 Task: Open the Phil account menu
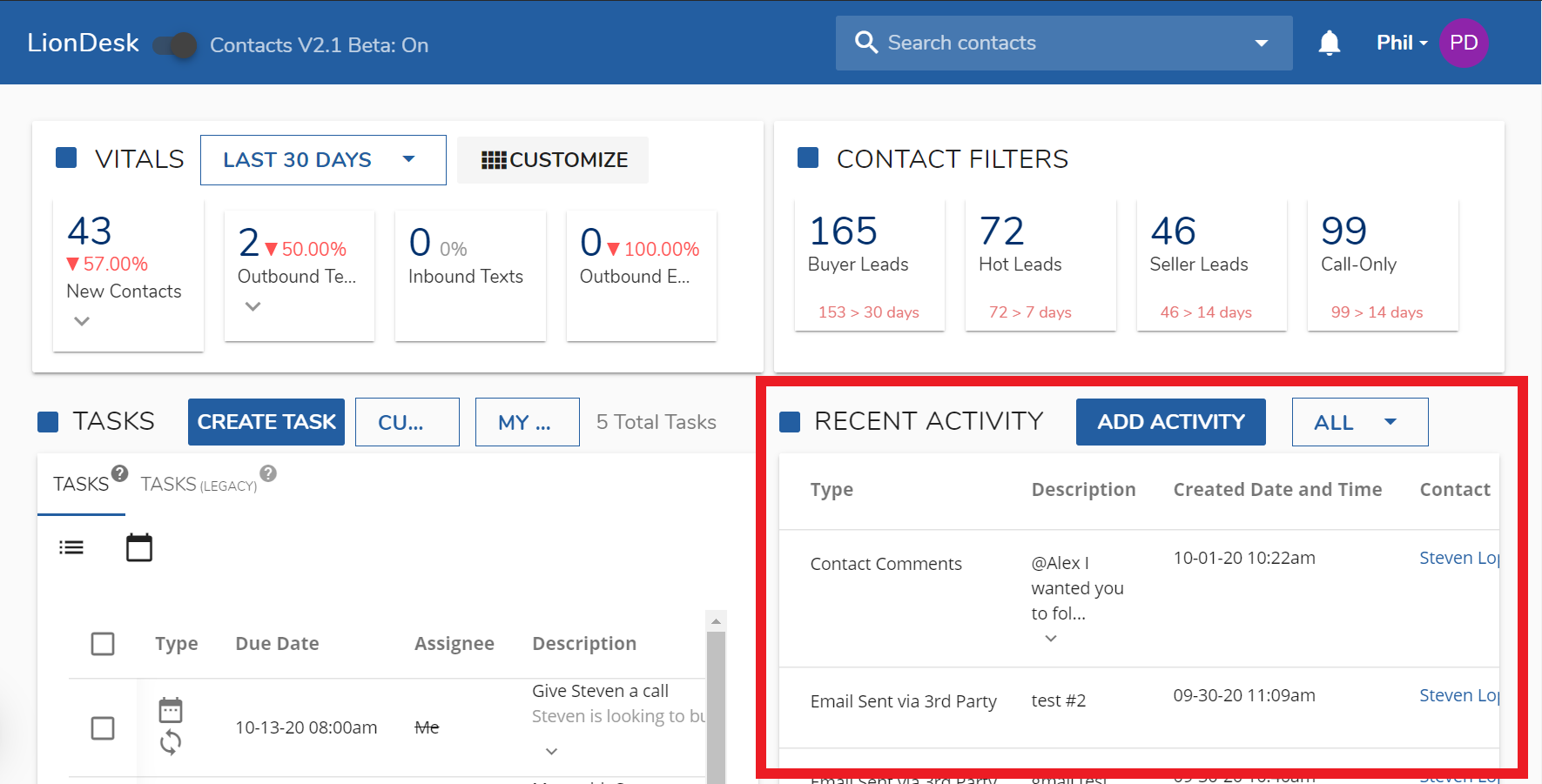[1400, 42]
